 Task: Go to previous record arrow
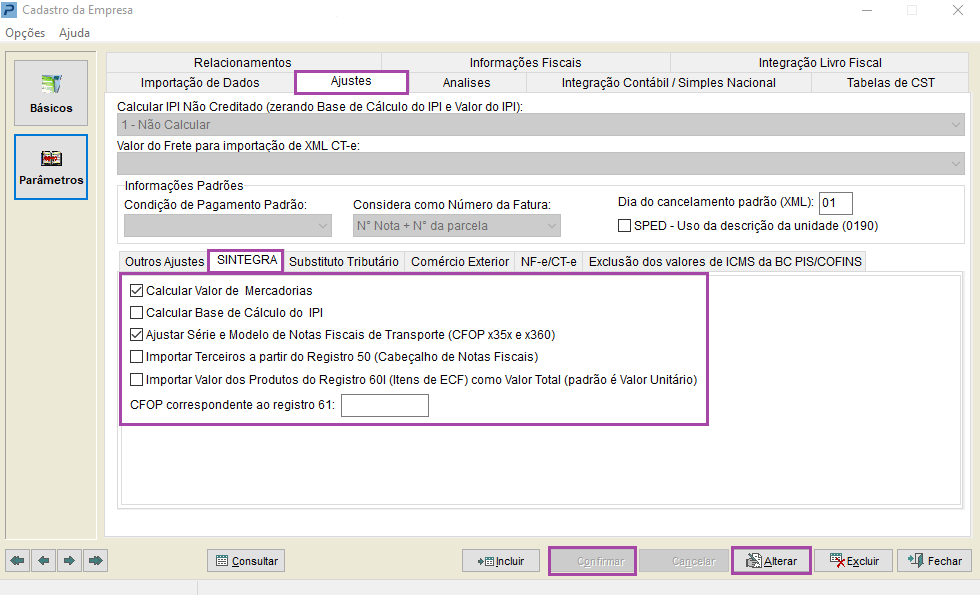(x=43, y=561)
